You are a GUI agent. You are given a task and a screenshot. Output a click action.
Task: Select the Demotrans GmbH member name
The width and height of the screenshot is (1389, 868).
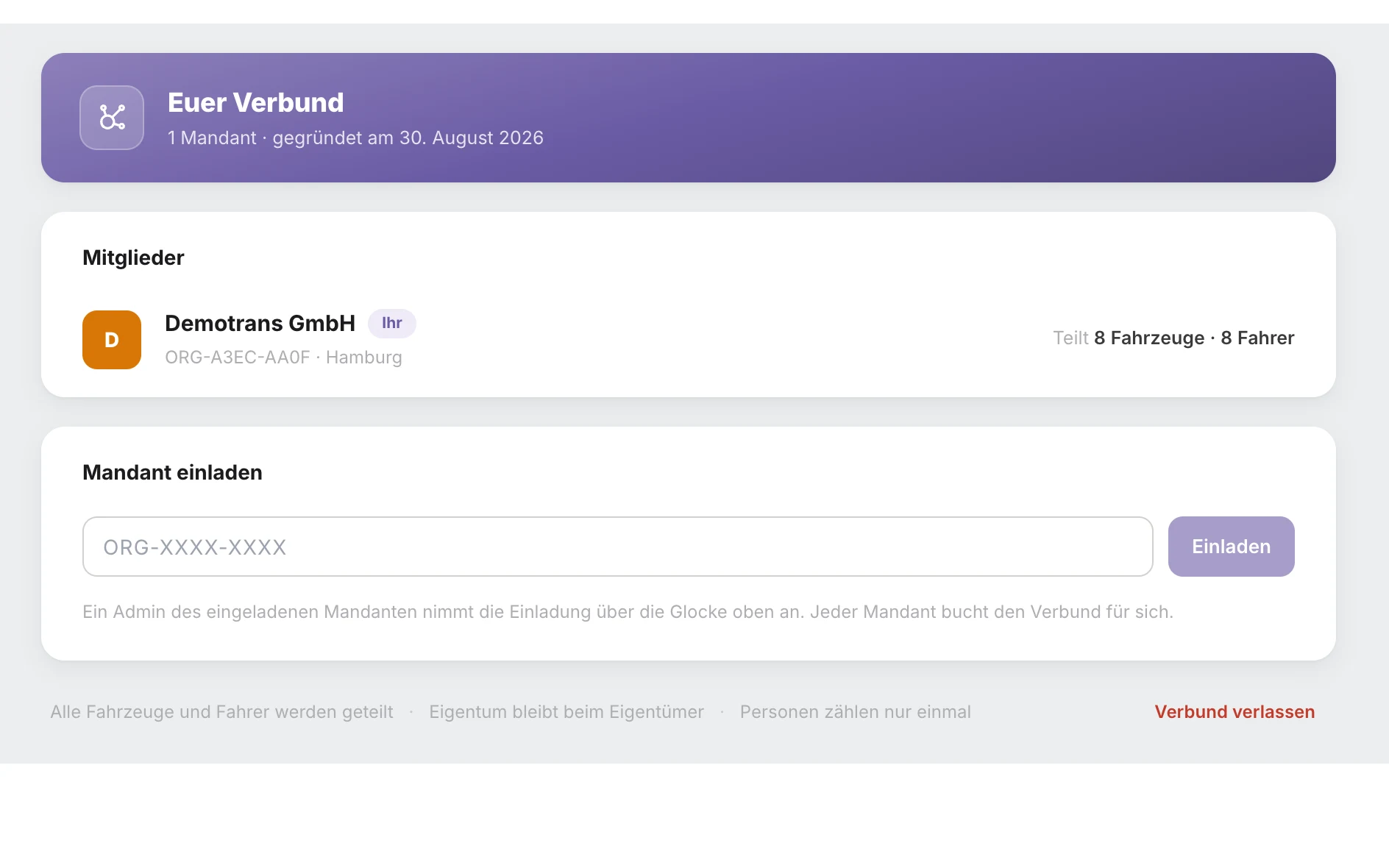click(x=260, y=323)
